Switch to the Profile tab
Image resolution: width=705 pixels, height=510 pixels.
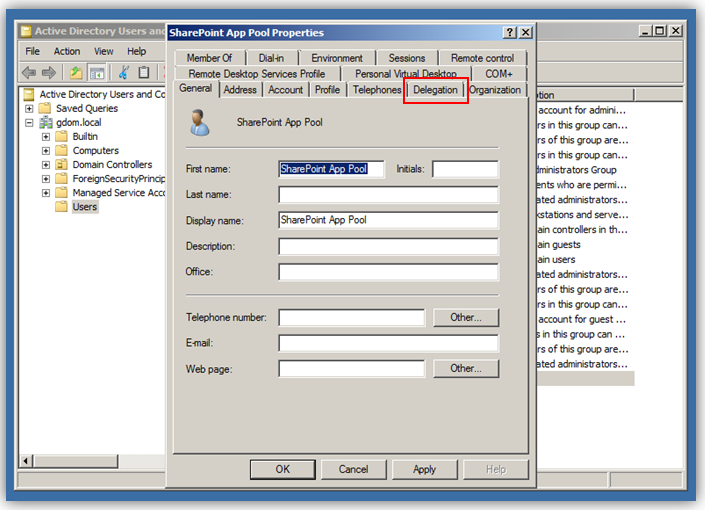coord(327,90)
